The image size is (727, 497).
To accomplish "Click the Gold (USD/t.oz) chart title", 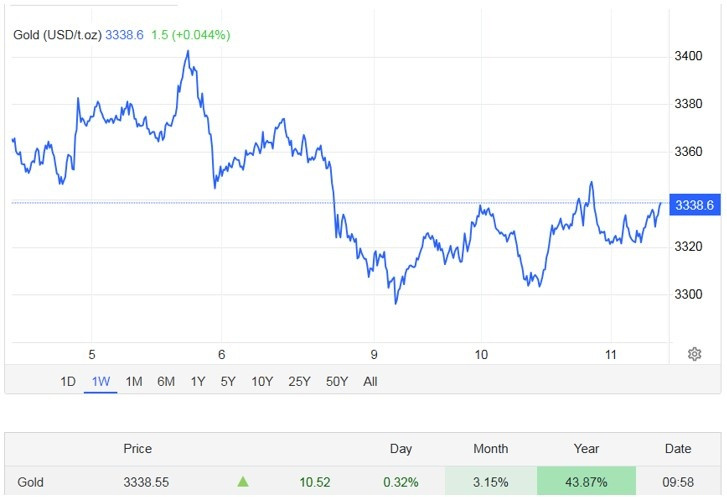I will click(58, 35).
